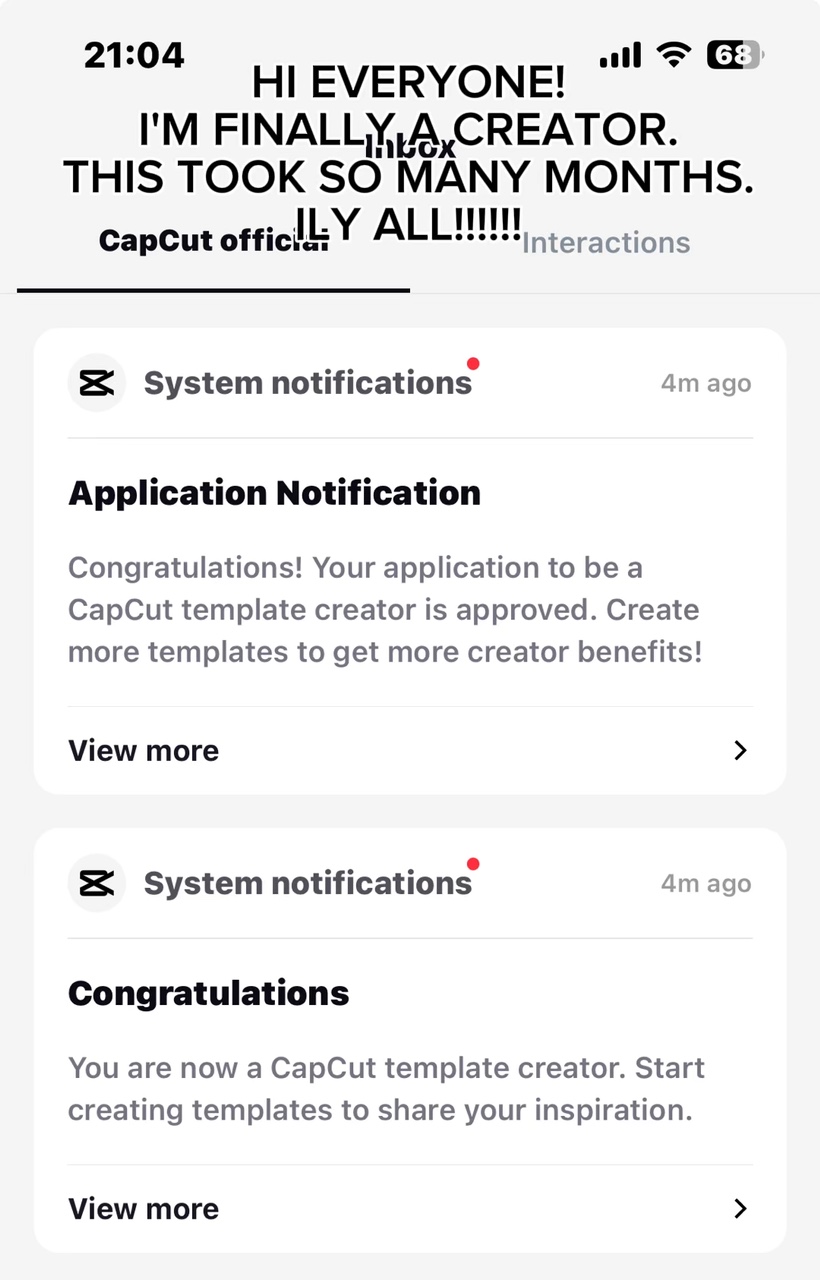Switch to the Interactions tab

[x=606, y=243]
